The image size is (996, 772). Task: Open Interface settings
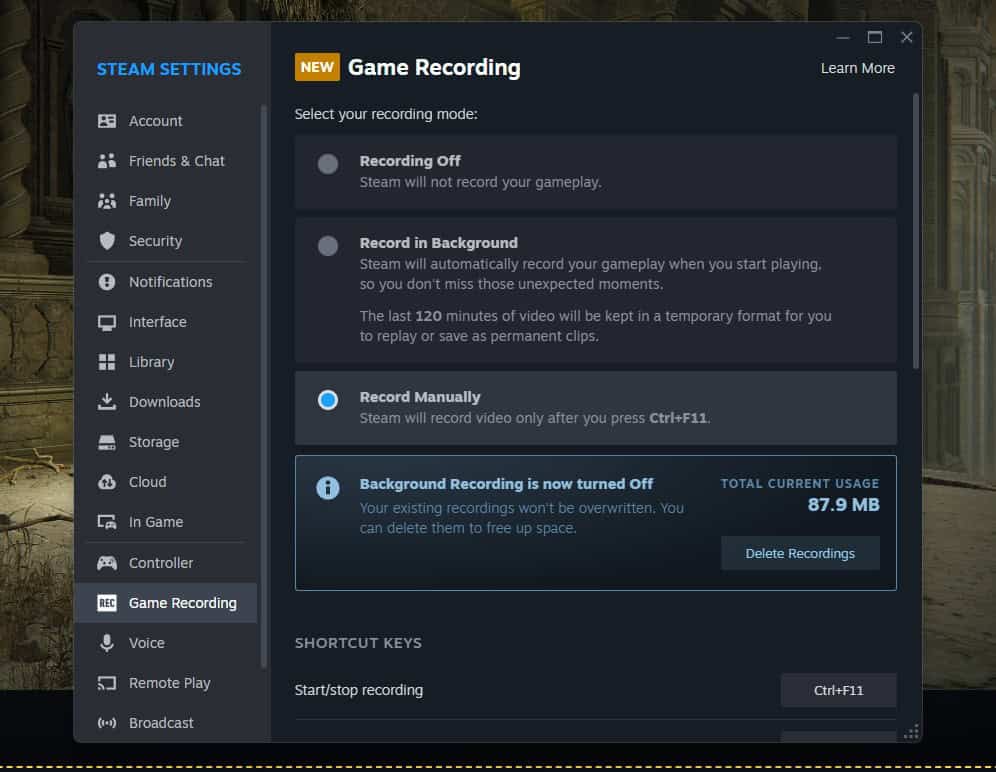(166, 322)
